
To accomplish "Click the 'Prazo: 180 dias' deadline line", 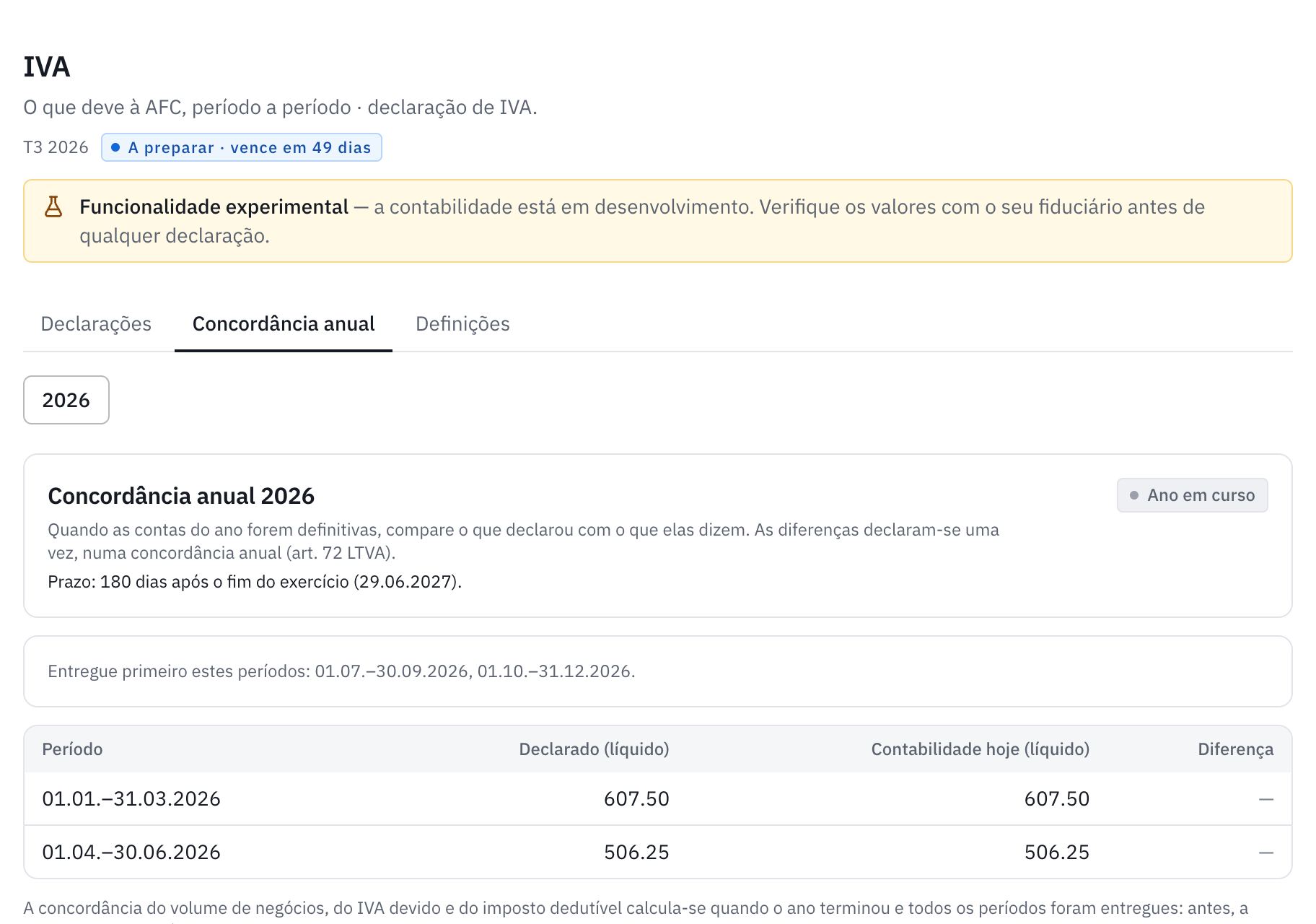I will 255,582.
